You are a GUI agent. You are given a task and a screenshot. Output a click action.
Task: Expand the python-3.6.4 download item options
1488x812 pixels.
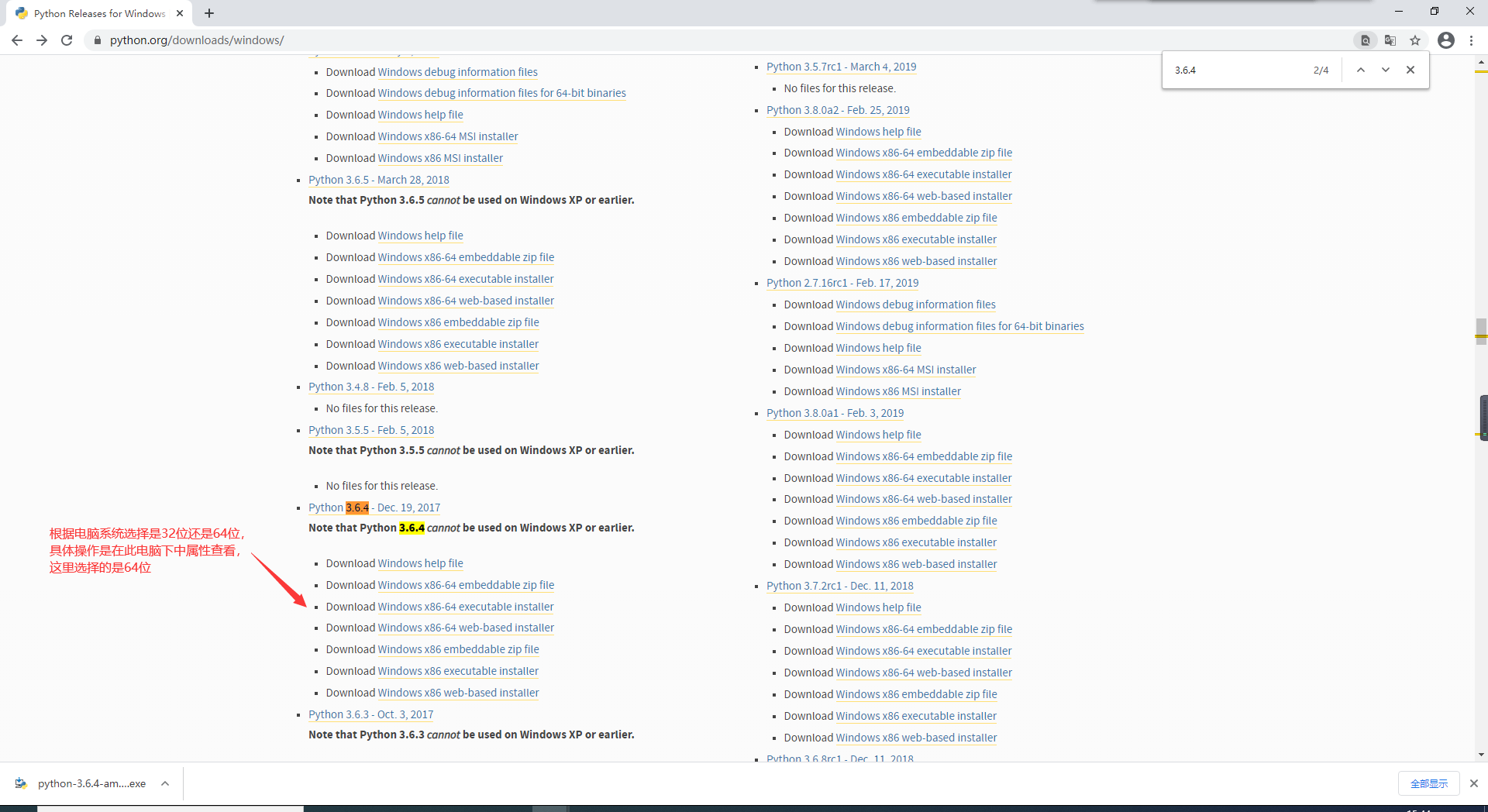(x=165, y=783)
